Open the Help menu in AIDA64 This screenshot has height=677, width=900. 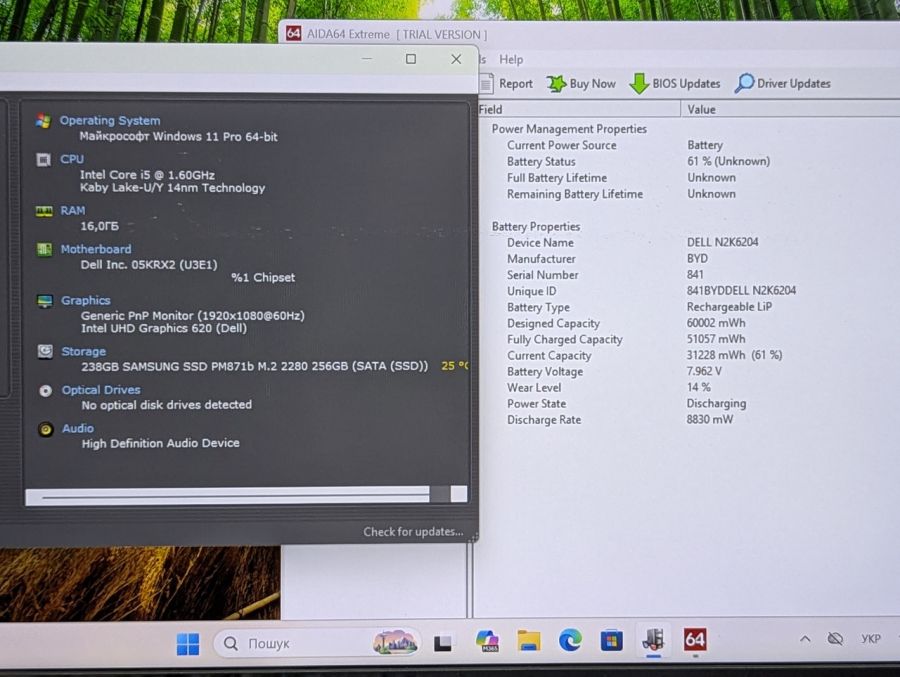click(511, 60)
